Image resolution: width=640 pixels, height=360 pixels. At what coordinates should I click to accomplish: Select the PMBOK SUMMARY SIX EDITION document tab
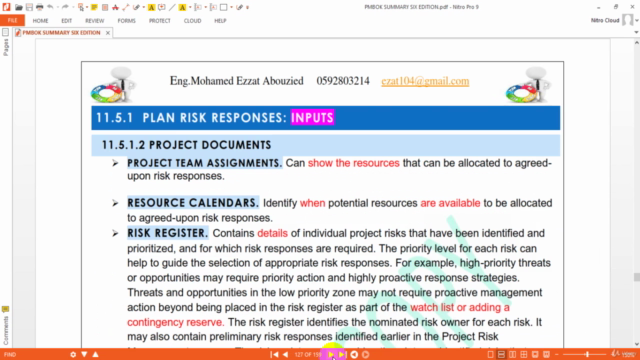point(61,33)
